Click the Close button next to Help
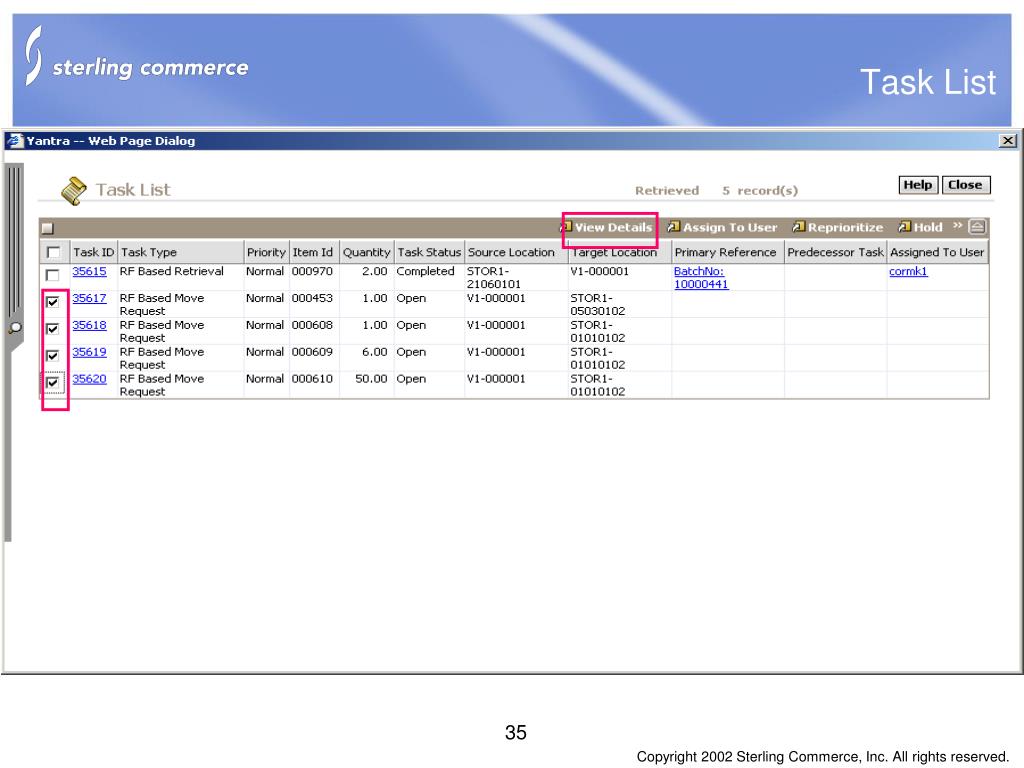This screenshot has height=768, width=1024. point(966,185)
